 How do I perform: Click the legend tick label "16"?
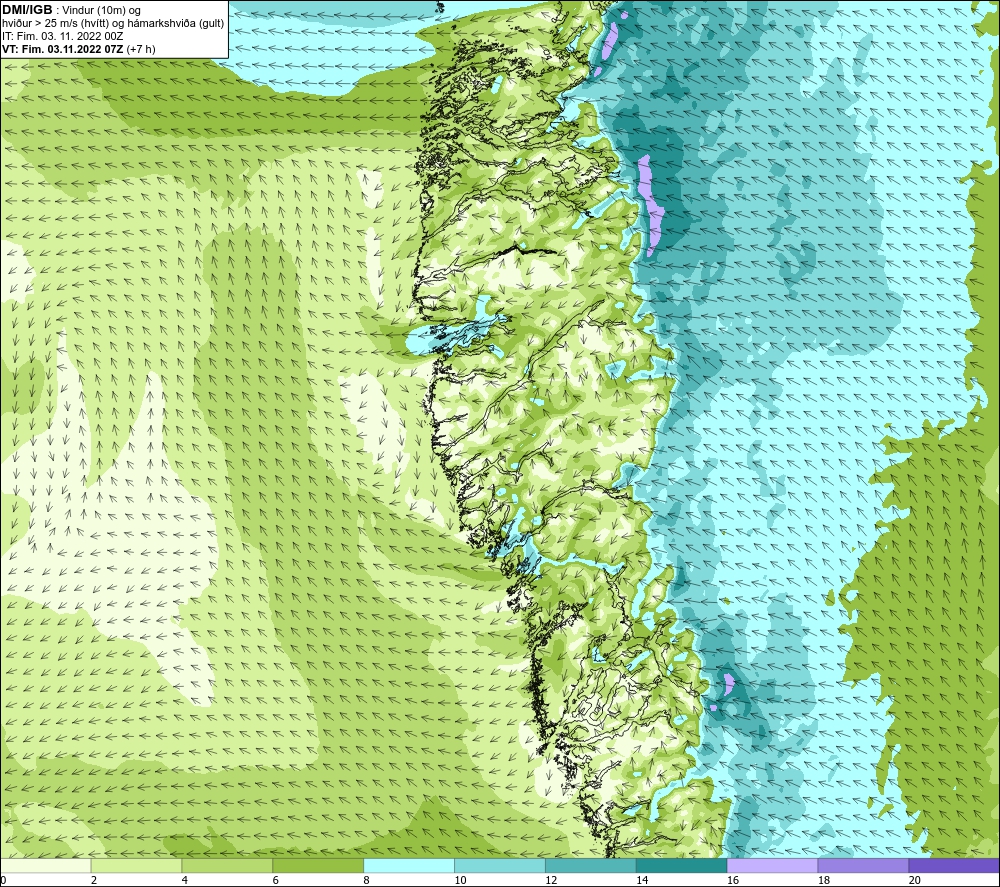pos(733,880)
